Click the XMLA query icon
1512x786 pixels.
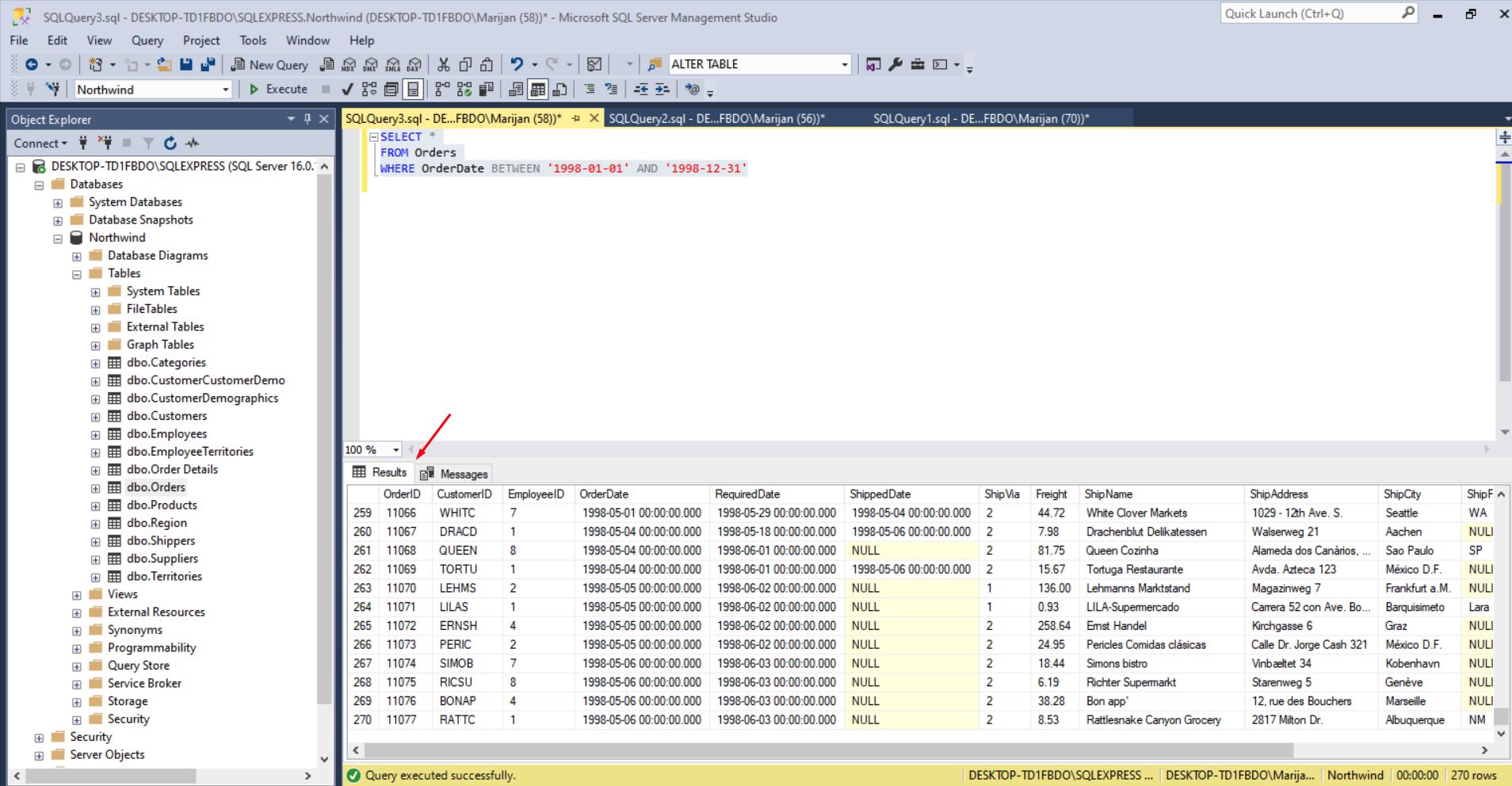click(x=393, y=64)
